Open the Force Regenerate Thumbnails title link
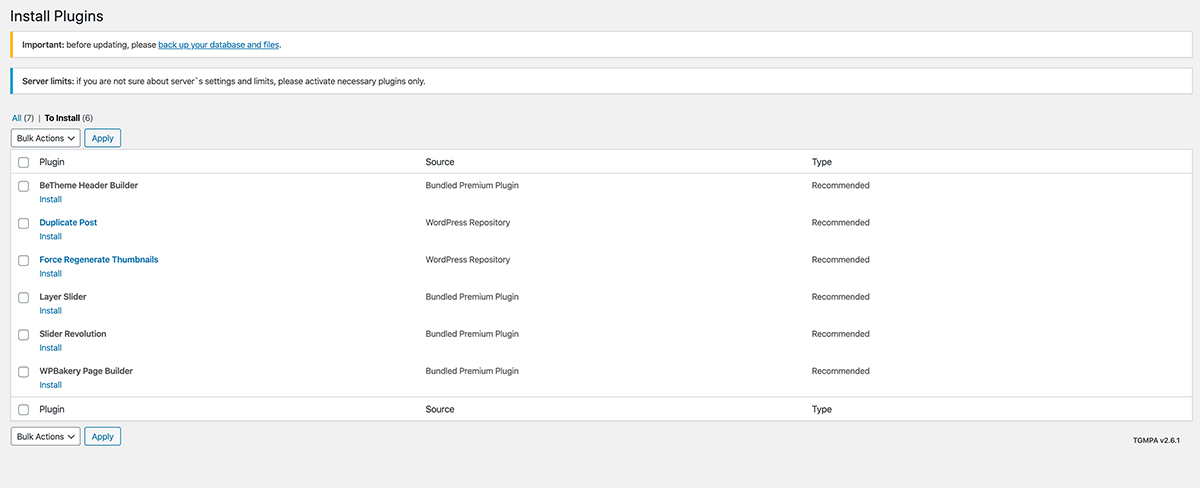This screenshot has height=488, width=1200. tap(99, 259)
